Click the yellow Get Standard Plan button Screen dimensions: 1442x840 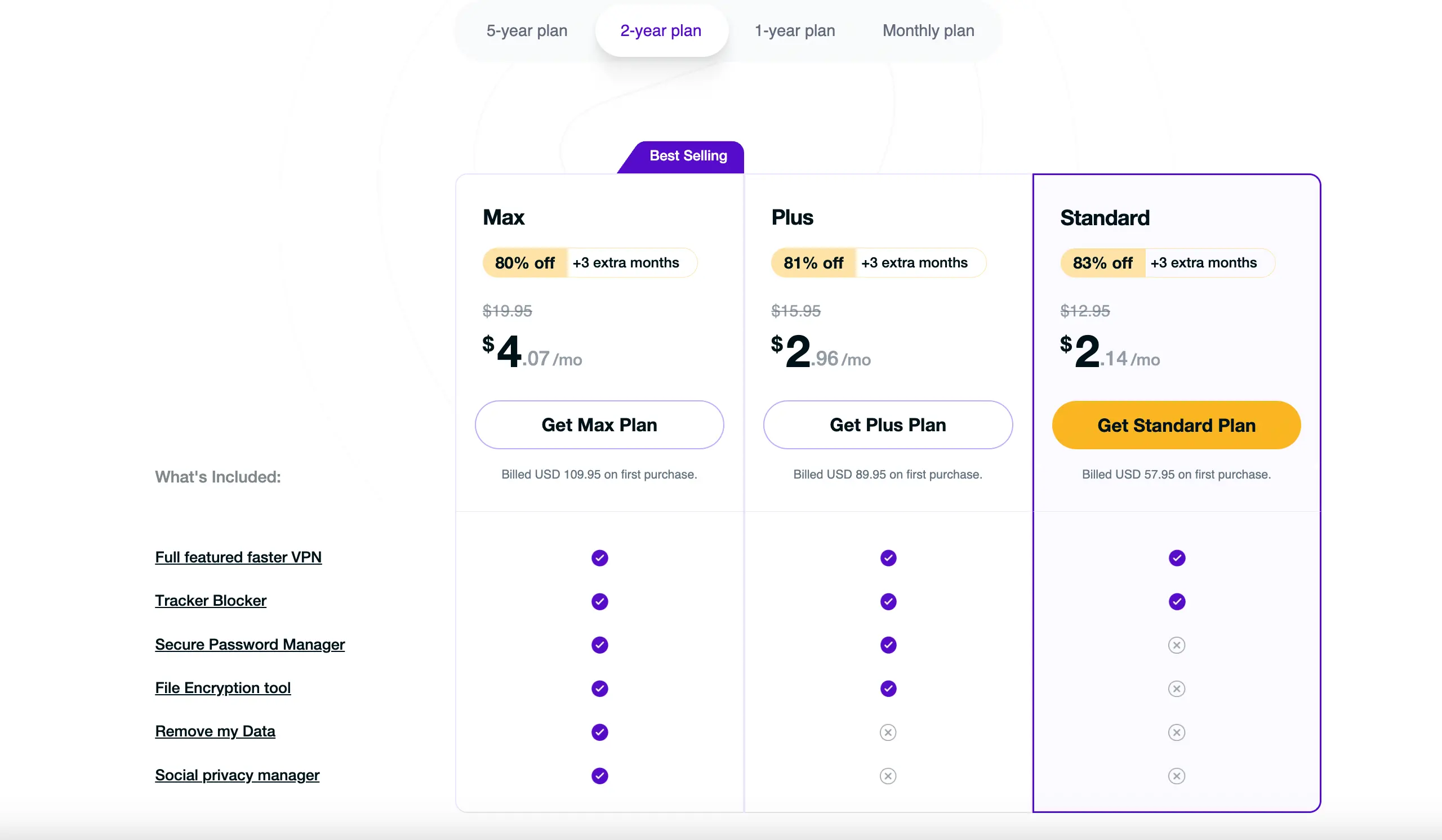point(1176,425)
